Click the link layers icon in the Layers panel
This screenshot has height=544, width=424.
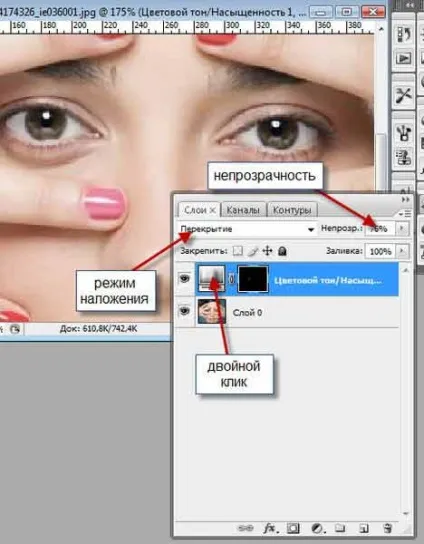pyautogui.click(x=246, y=528)
